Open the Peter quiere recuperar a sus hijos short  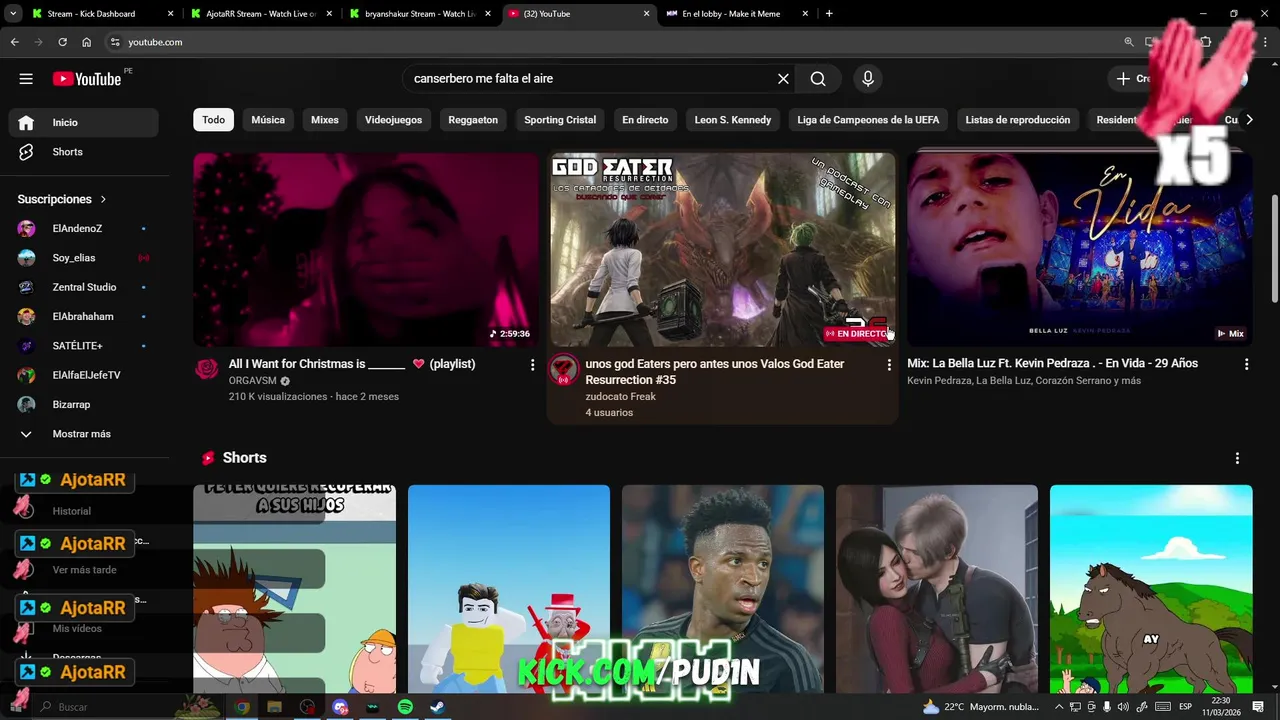(x=294, y=590)
